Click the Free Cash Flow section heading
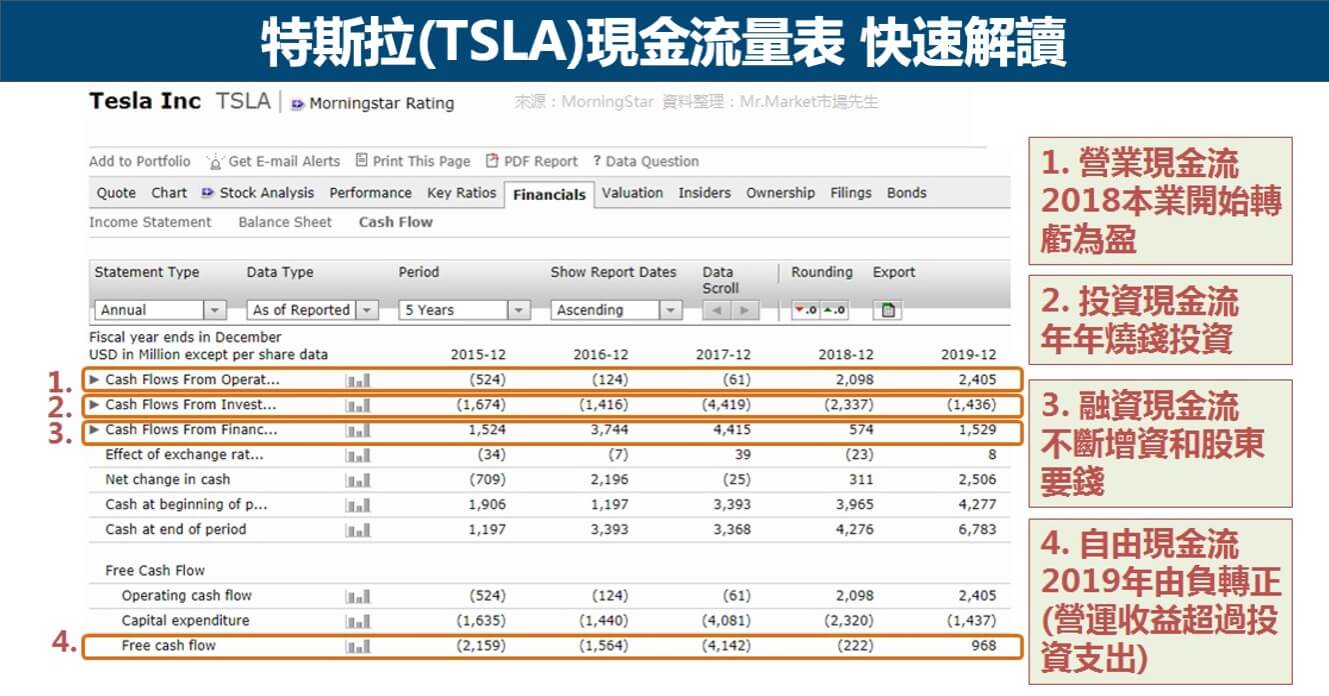 [x=155, y=571]
